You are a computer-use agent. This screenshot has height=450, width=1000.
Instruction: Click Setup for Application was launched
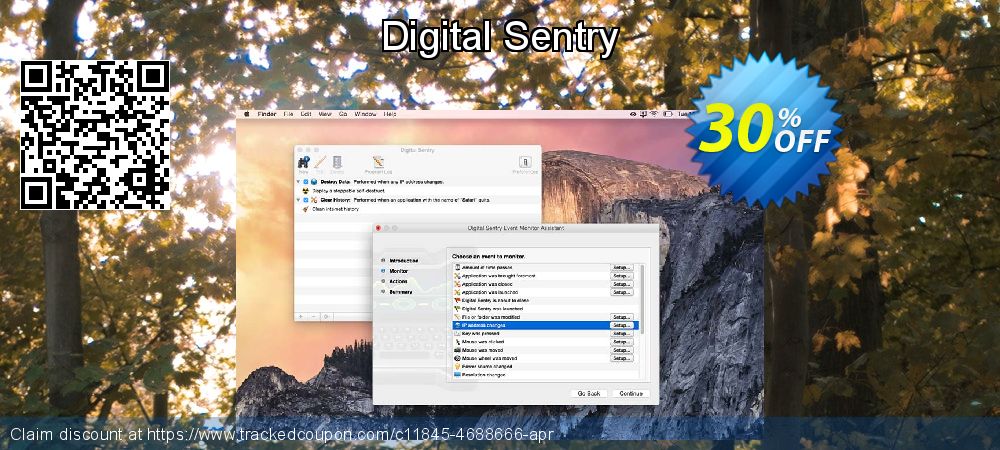[621, 293]
